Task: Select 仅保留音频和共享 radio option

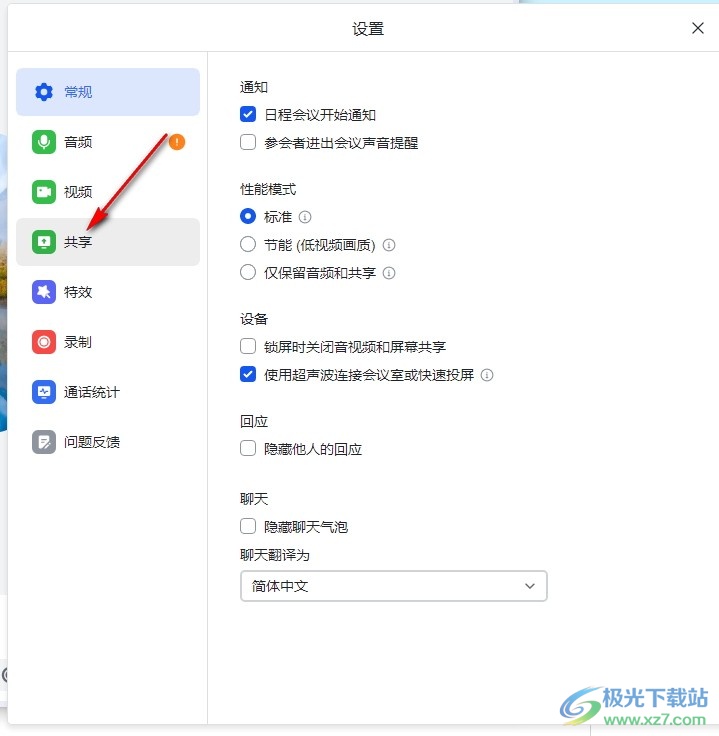Action: pos(248,272)
